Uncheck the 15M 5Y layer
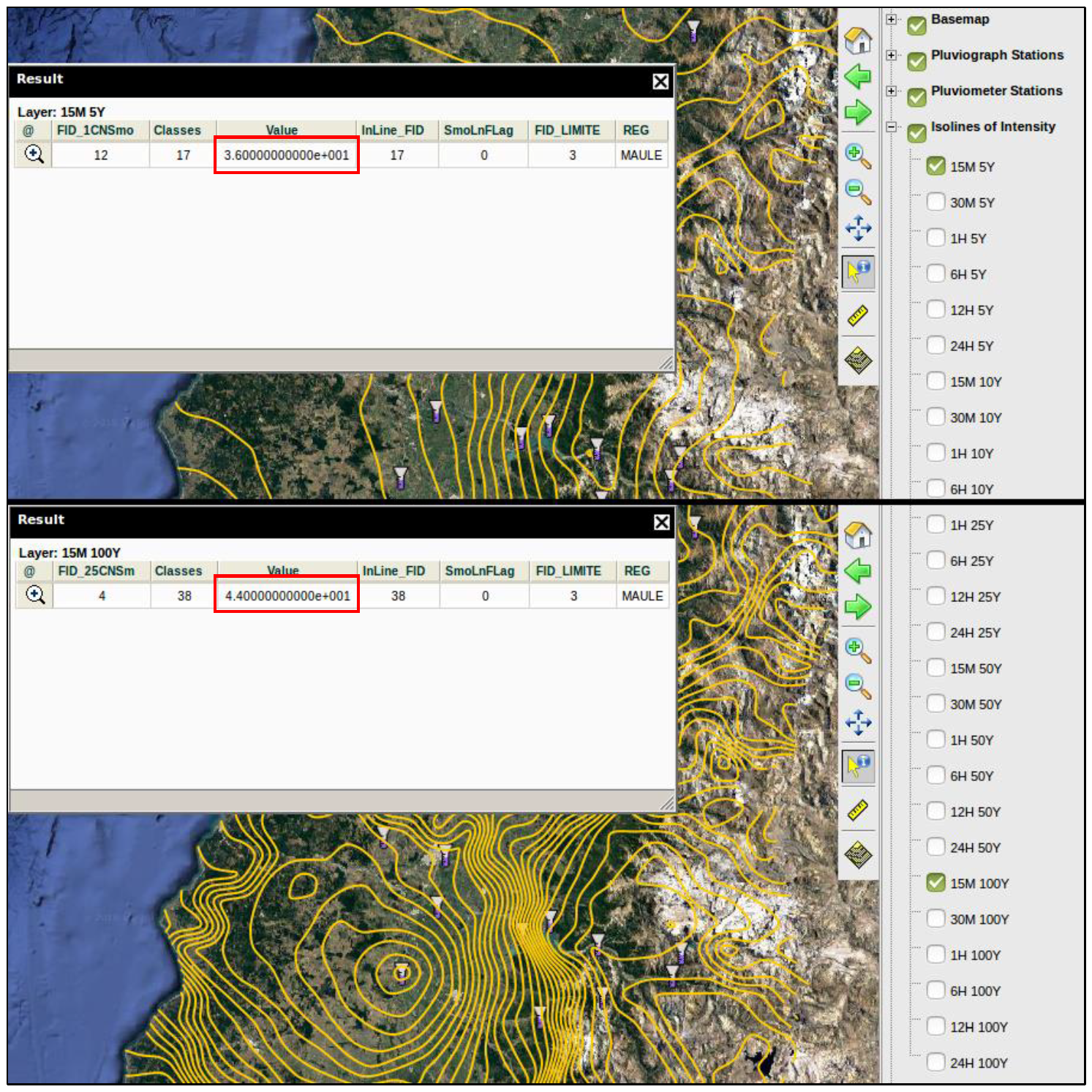Viewport: 1092px width, 1092px height. (x=935, y=166)
